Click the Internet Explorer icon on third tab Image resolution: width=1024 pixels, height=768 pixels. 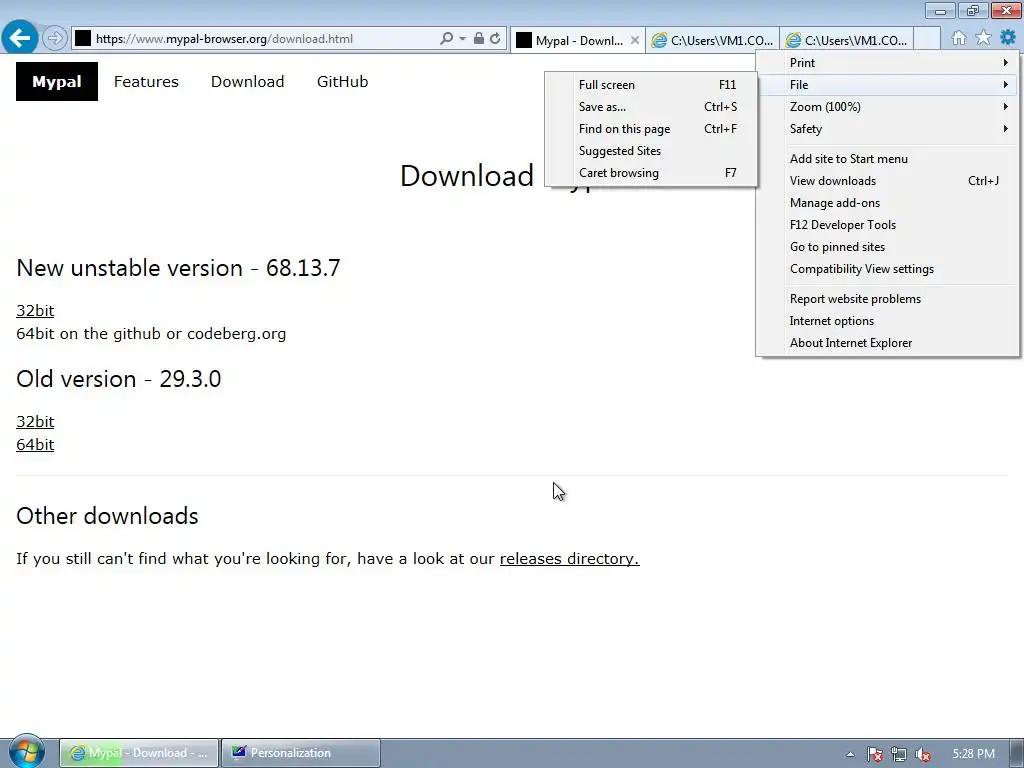(x=793, y=40)
